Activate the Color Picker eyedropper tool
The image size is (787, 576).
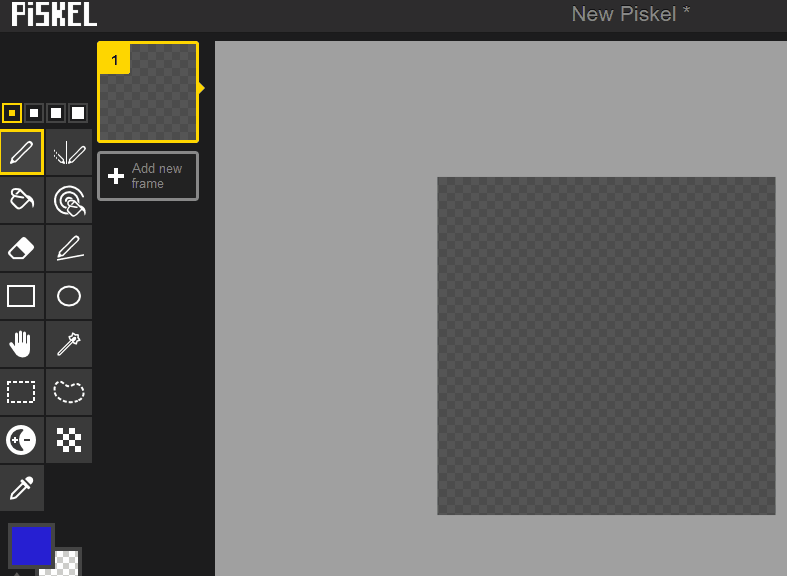coord(22,488)
